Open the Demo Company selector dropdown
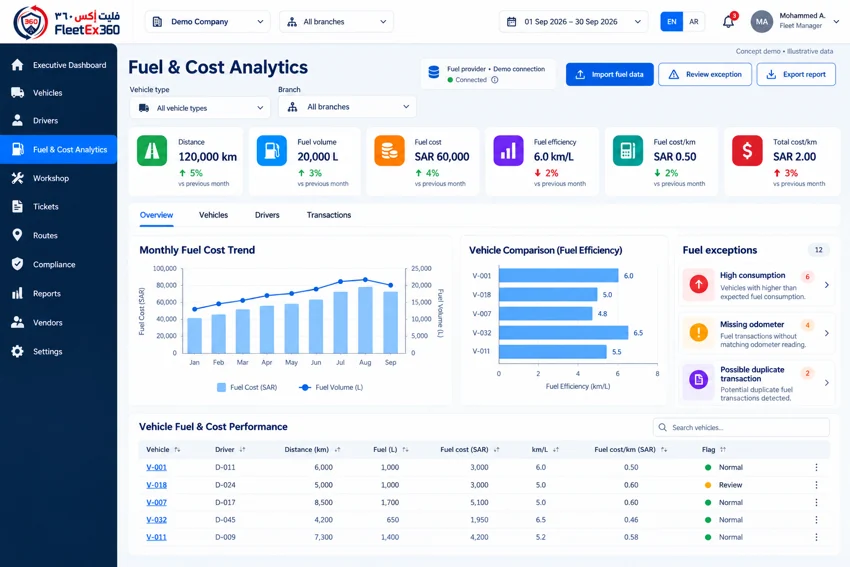The width and height of the screenshot is (850, 567). click(x=208, y=22)
